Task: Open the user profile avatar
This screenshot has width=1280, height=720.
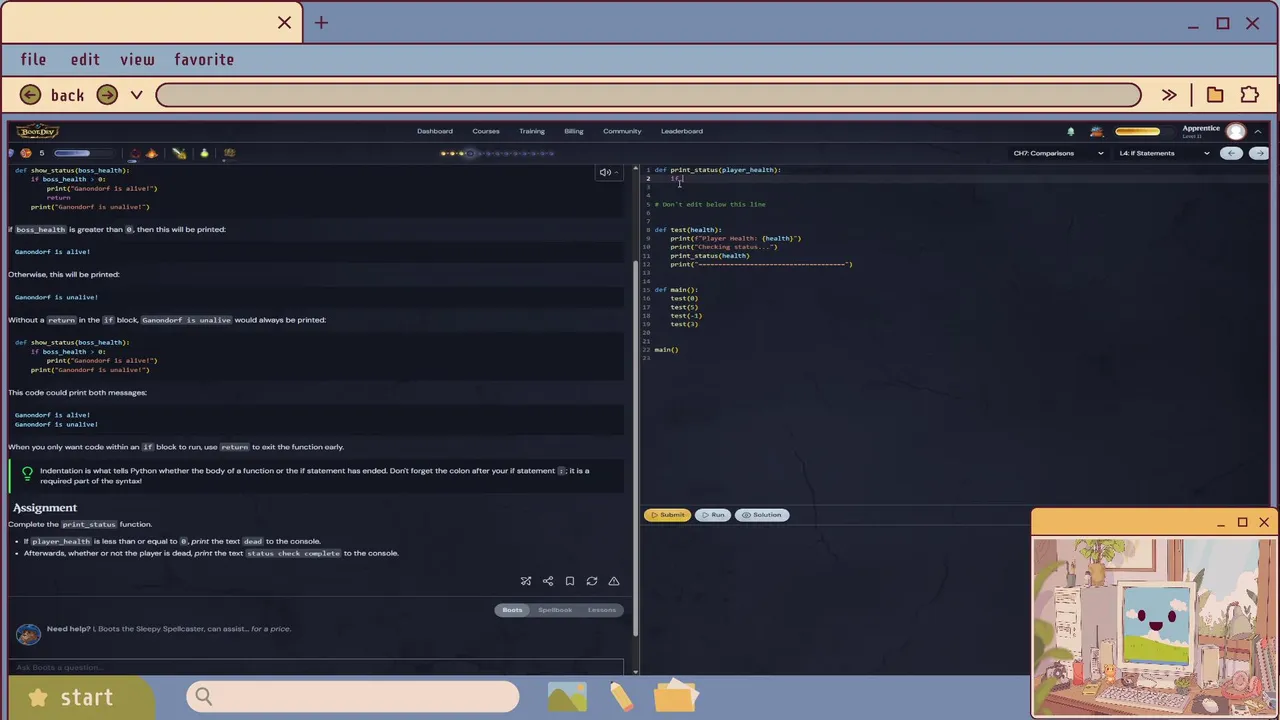Action: 1236,131
